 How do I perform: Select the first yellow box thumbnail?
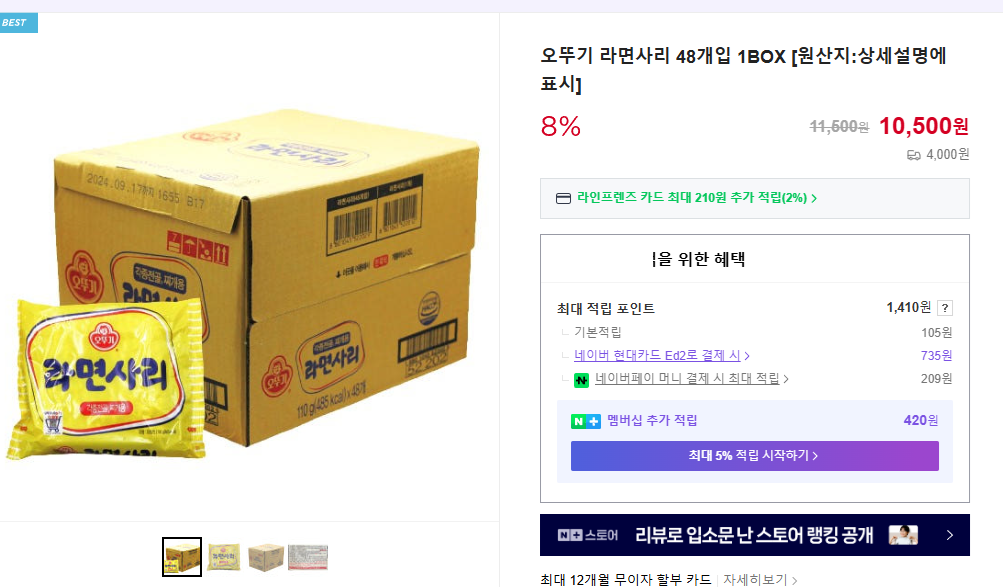pos(182,557)
